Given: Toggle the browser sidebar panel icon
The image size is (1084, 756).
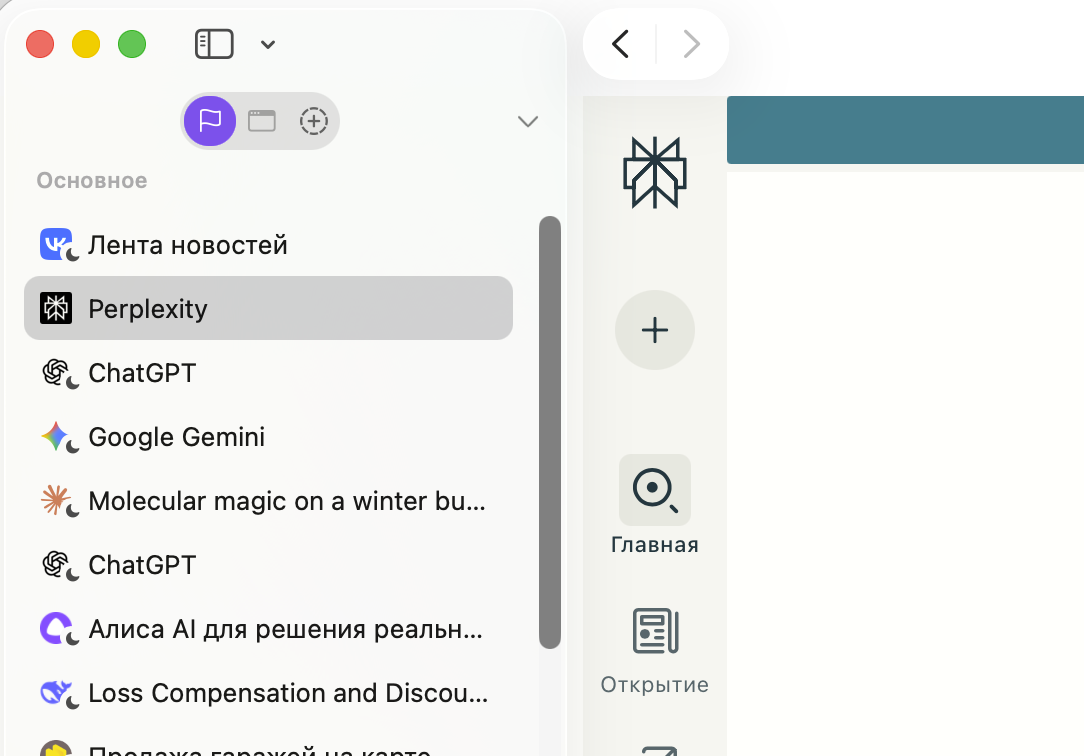Looking at the screenshot, I should [214, 44].
